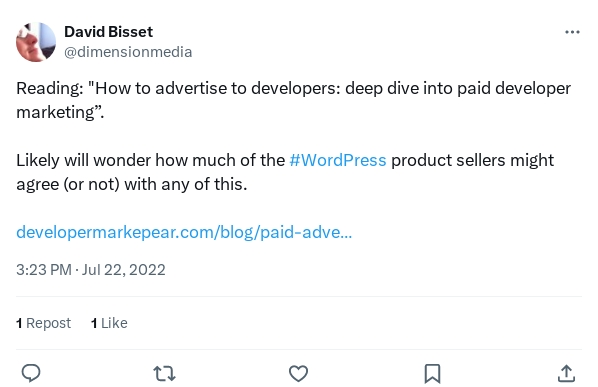Bookmark this post with the bookmark icon
Image resolution: width=598 pixels, height=387 pixels.
(432, 373)
